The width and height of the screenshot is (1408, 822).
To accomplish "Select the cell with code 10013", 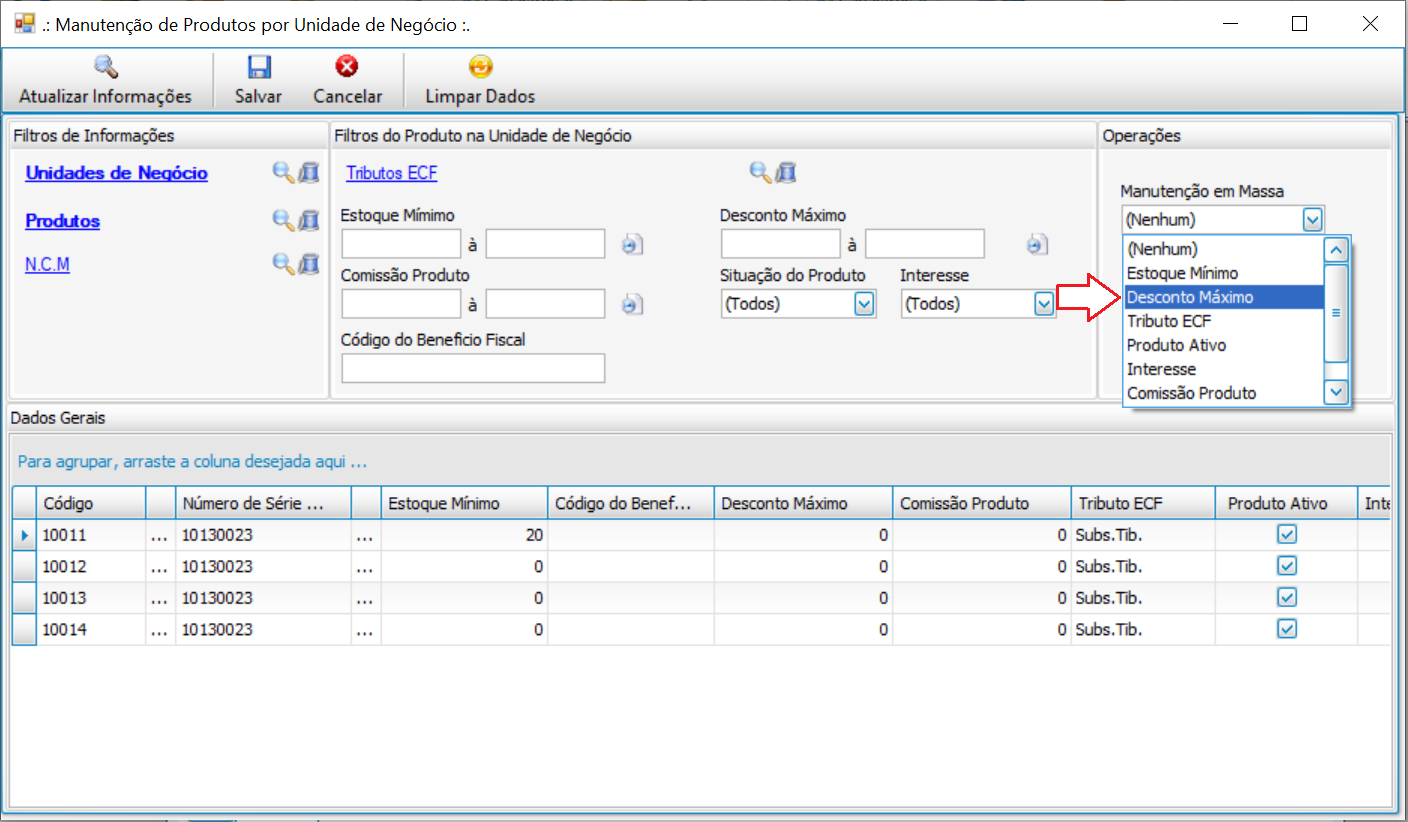I will pos(91,598).
